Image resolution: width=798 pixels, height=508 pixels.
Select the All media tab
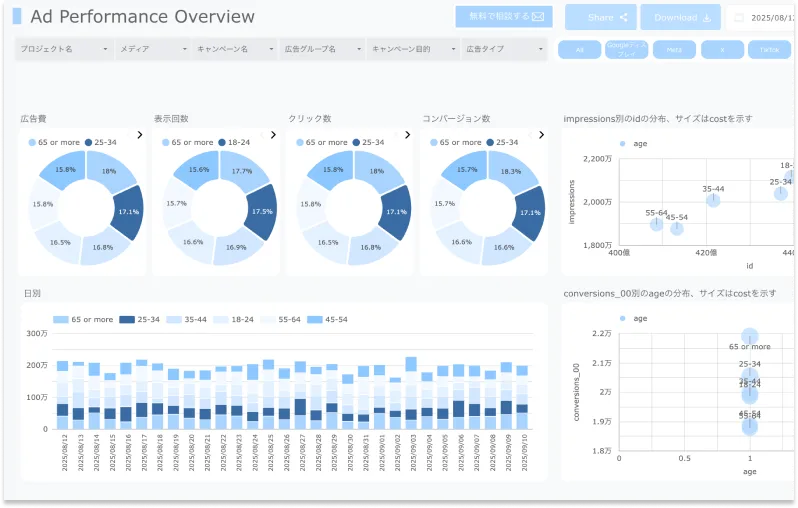click(580, 49)
